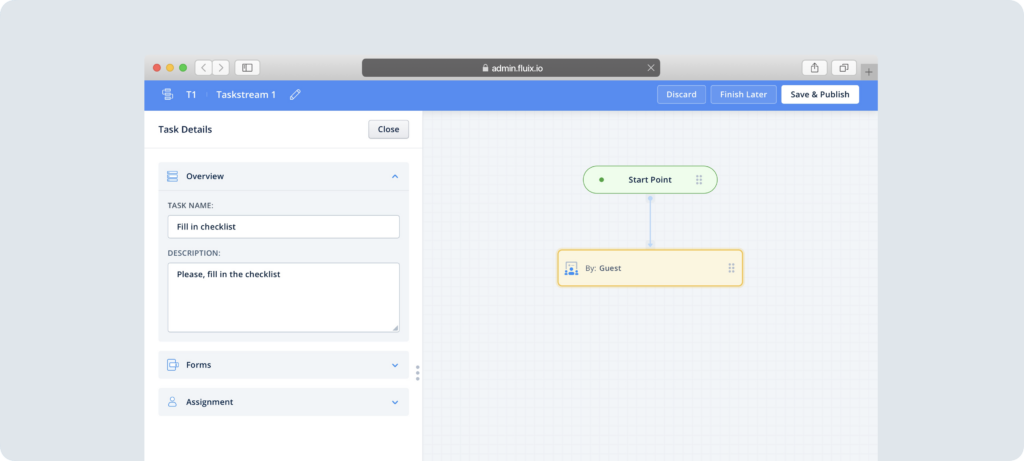Collapse the Overview section
Image resolution: width=1024 pixels, height=461 pixels.
(x=394, y=176)
